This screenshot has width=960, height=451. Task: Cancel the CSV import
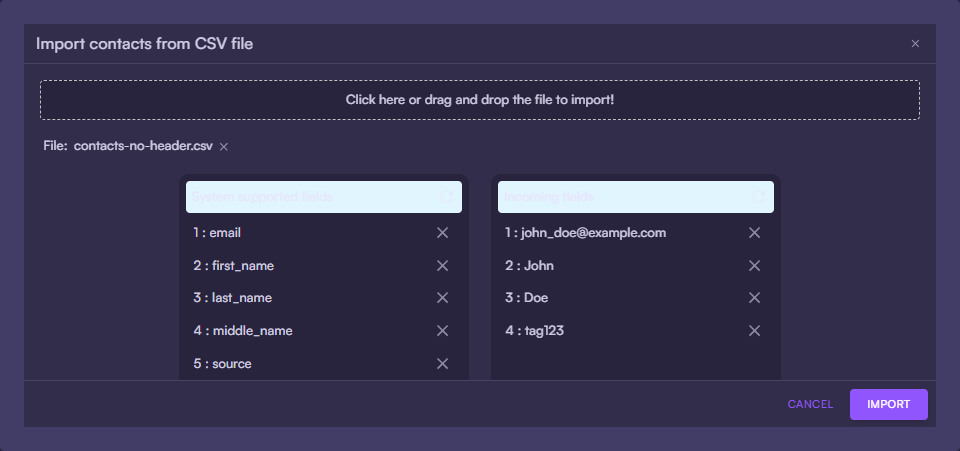(x=810, y=404)
